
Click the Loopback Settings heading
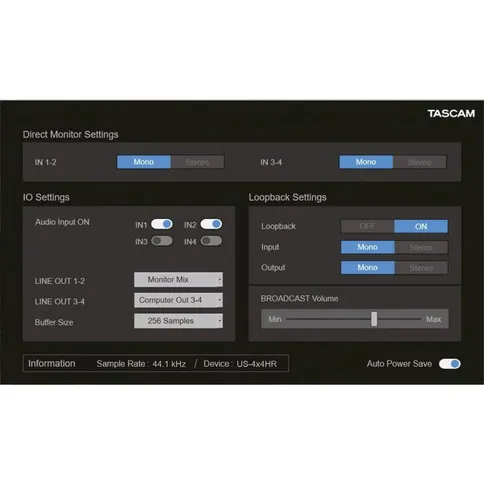287,197
